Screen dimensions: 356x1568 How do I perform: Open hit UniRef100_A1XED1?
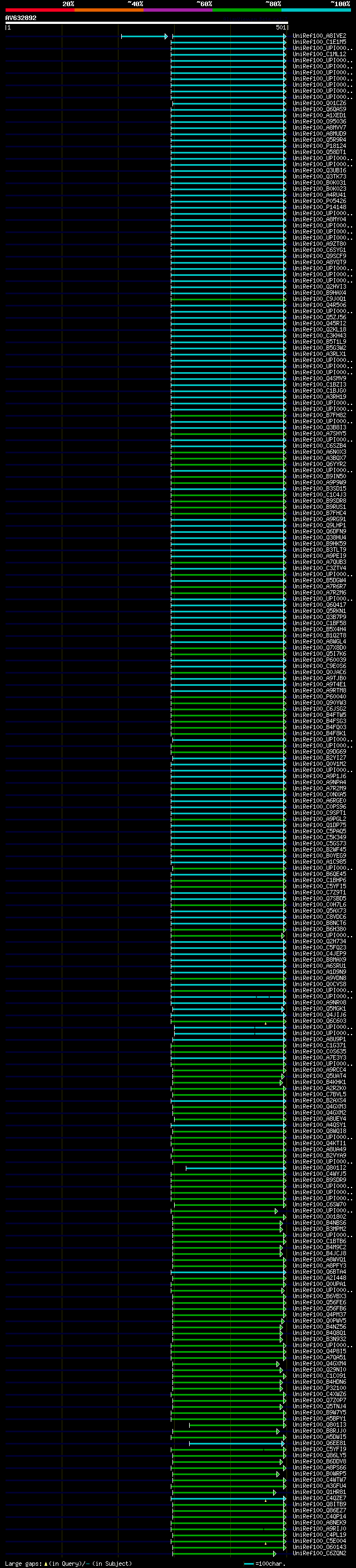[319, 115]
